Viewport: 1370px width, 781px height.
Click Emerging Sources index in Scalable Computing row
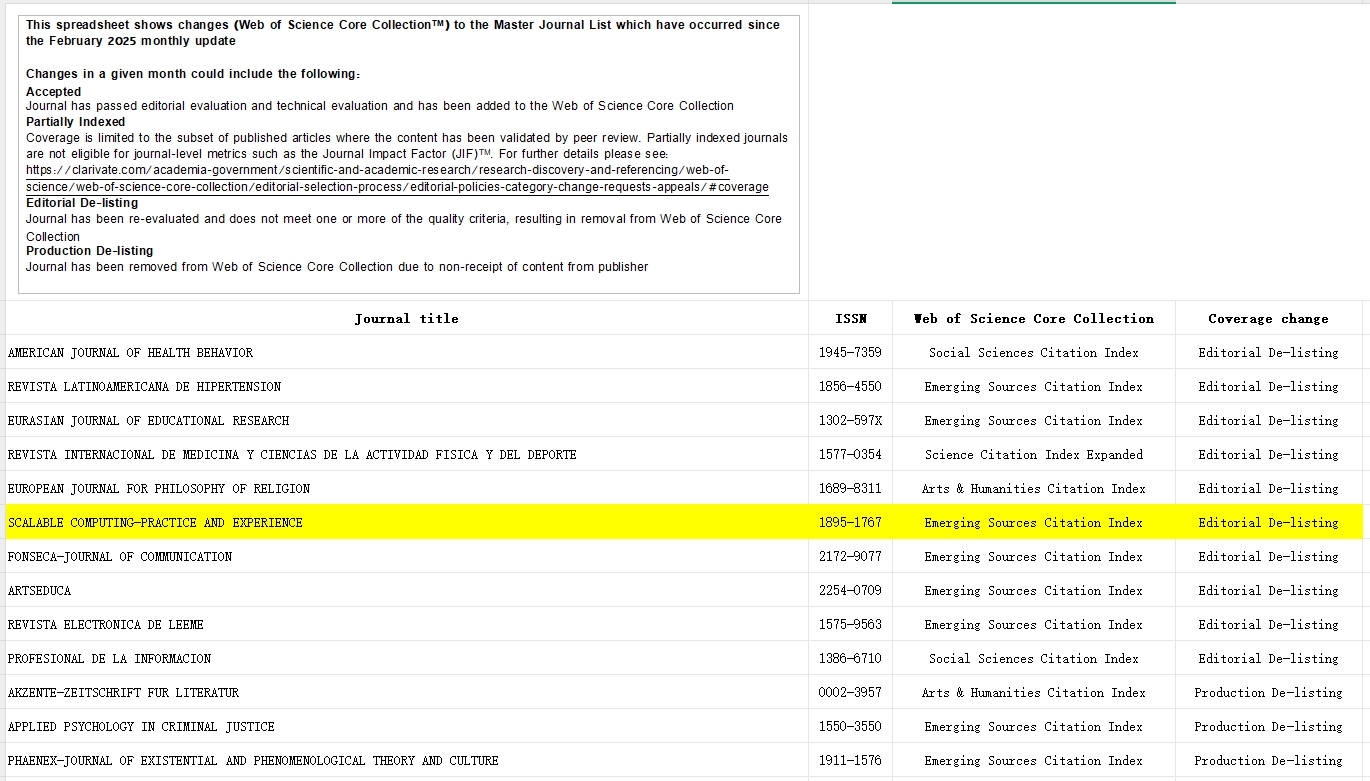tap(1034, 522)
